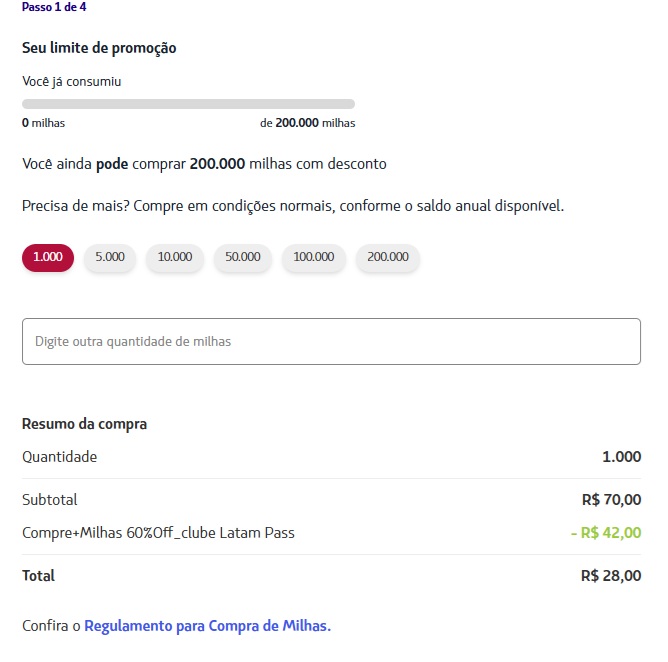Pick the 10.000 miles quantity chip
Viewport: 668px width, 662px height.
pos(175,257)
